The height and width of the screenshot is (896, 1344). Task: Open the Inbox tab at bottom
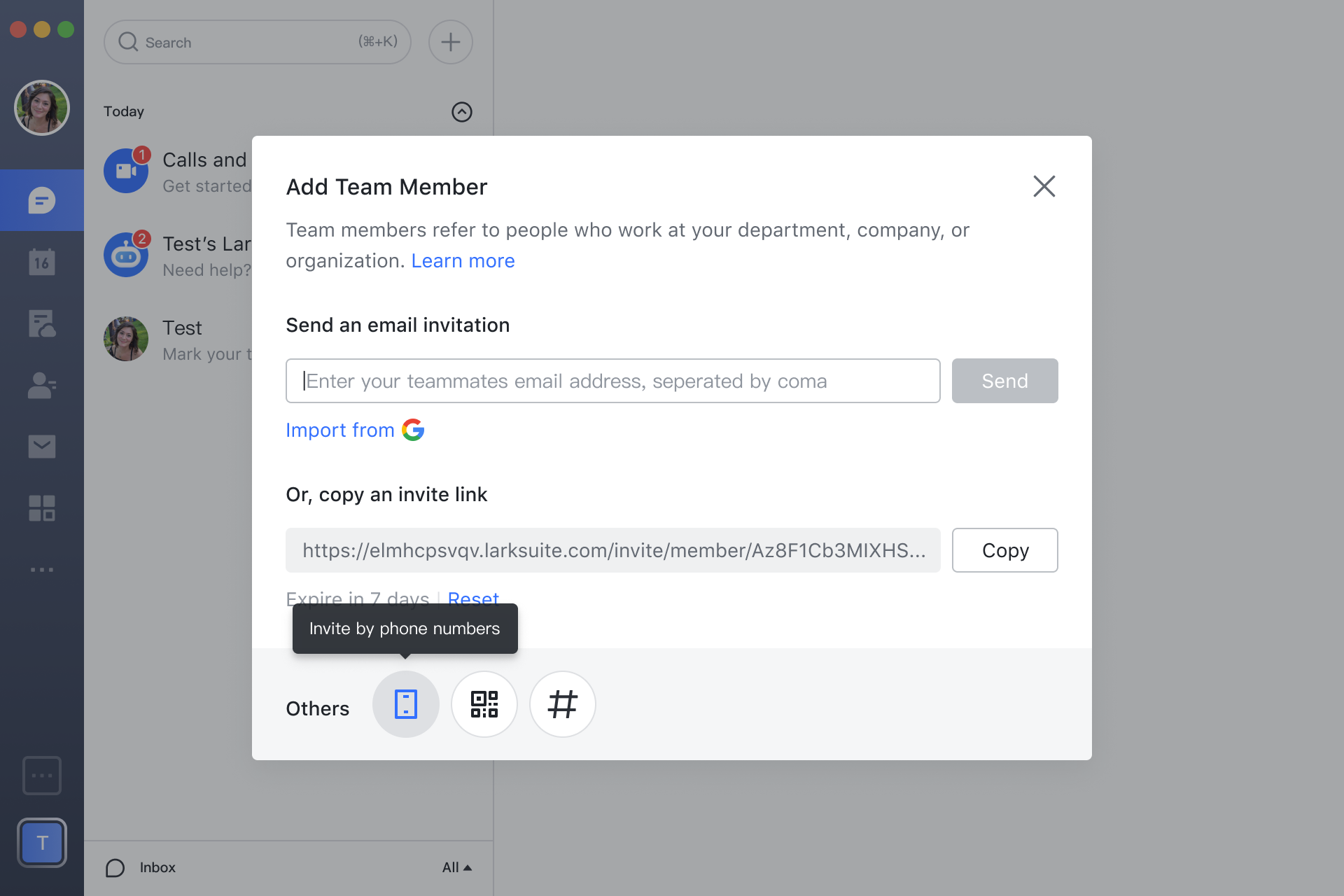pos(141,867)
